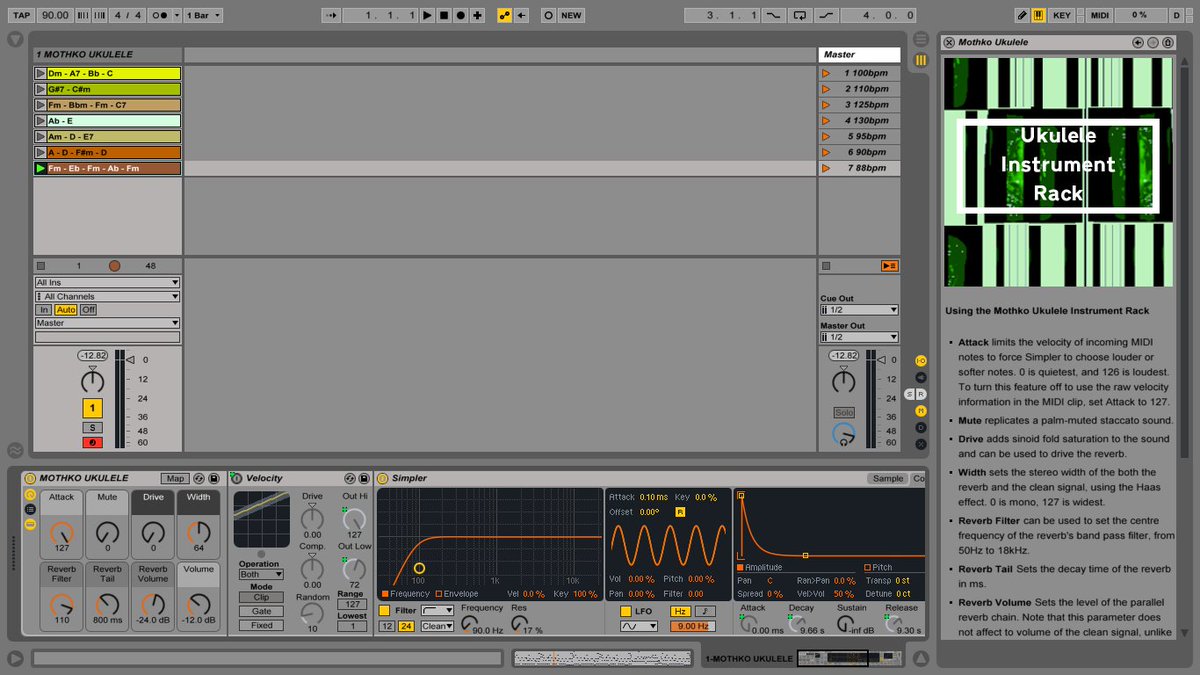Open the All Ins input routing dropdown
1200x675 pixels.
[x=105, y=282]
